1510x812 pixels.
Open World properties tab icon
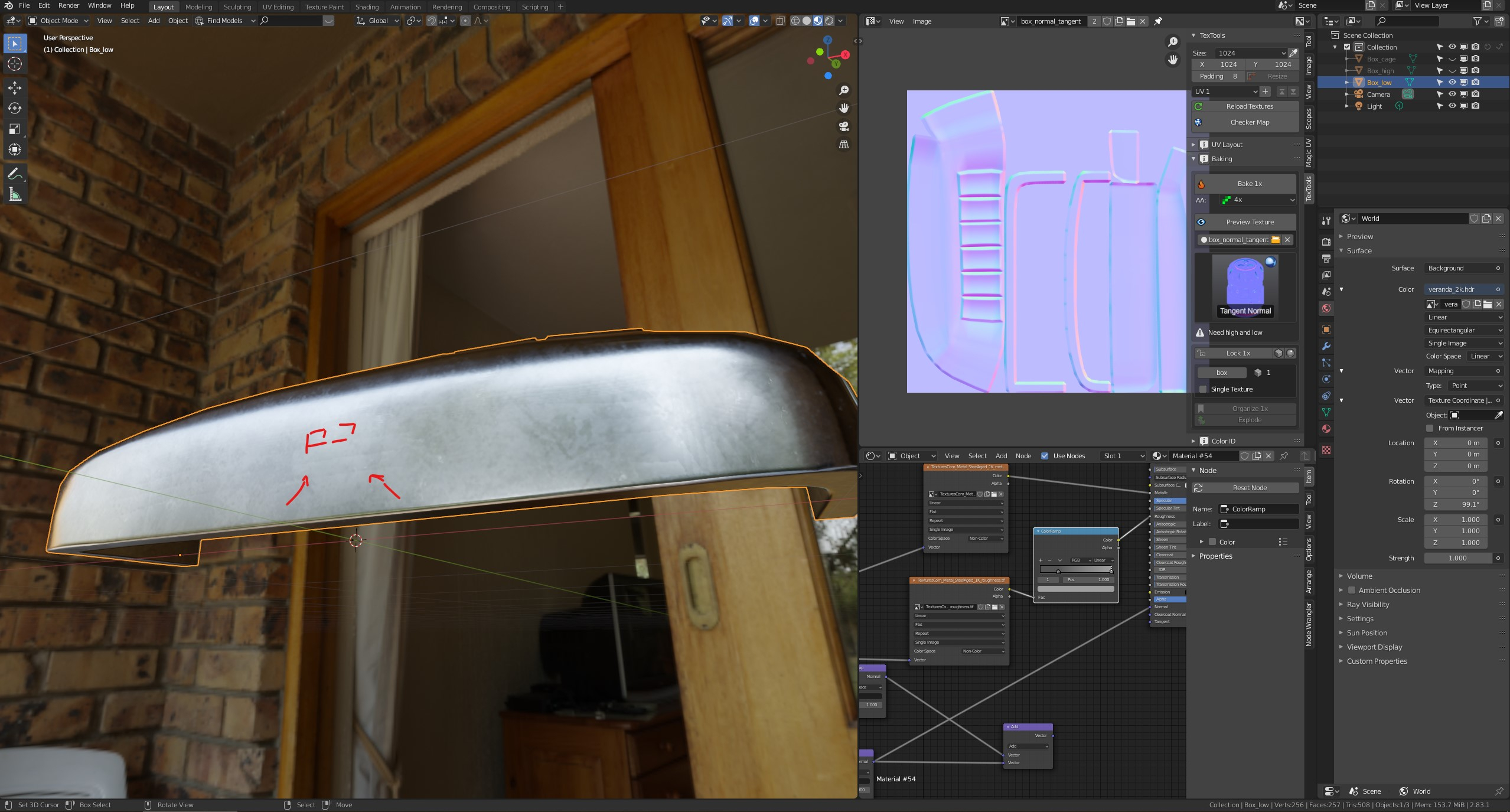1326,308
